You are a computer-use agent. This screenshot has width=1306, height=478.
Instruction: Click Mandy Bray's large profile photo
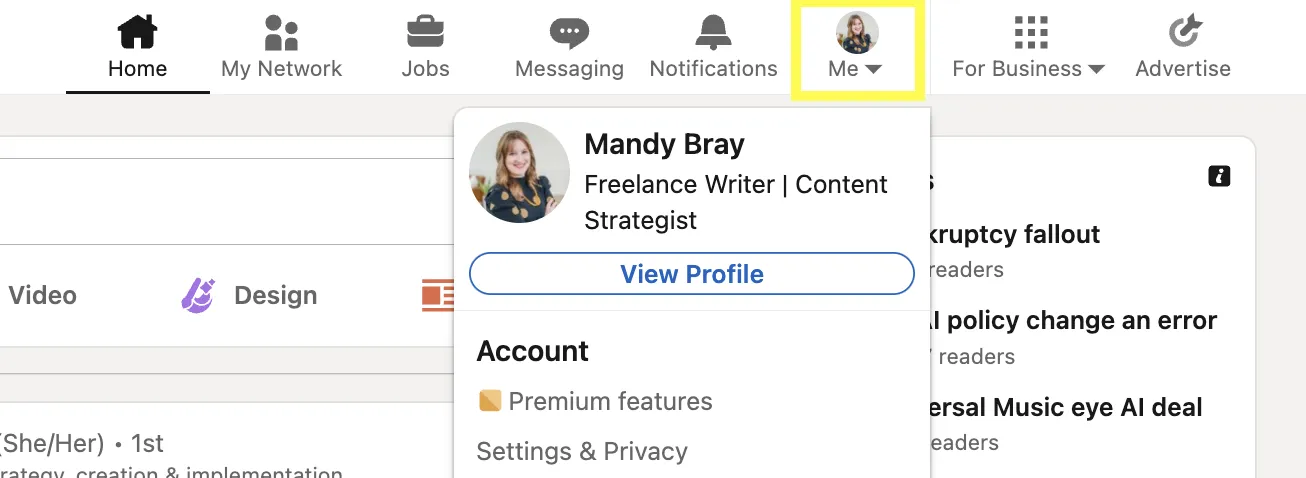pos(519,172)
